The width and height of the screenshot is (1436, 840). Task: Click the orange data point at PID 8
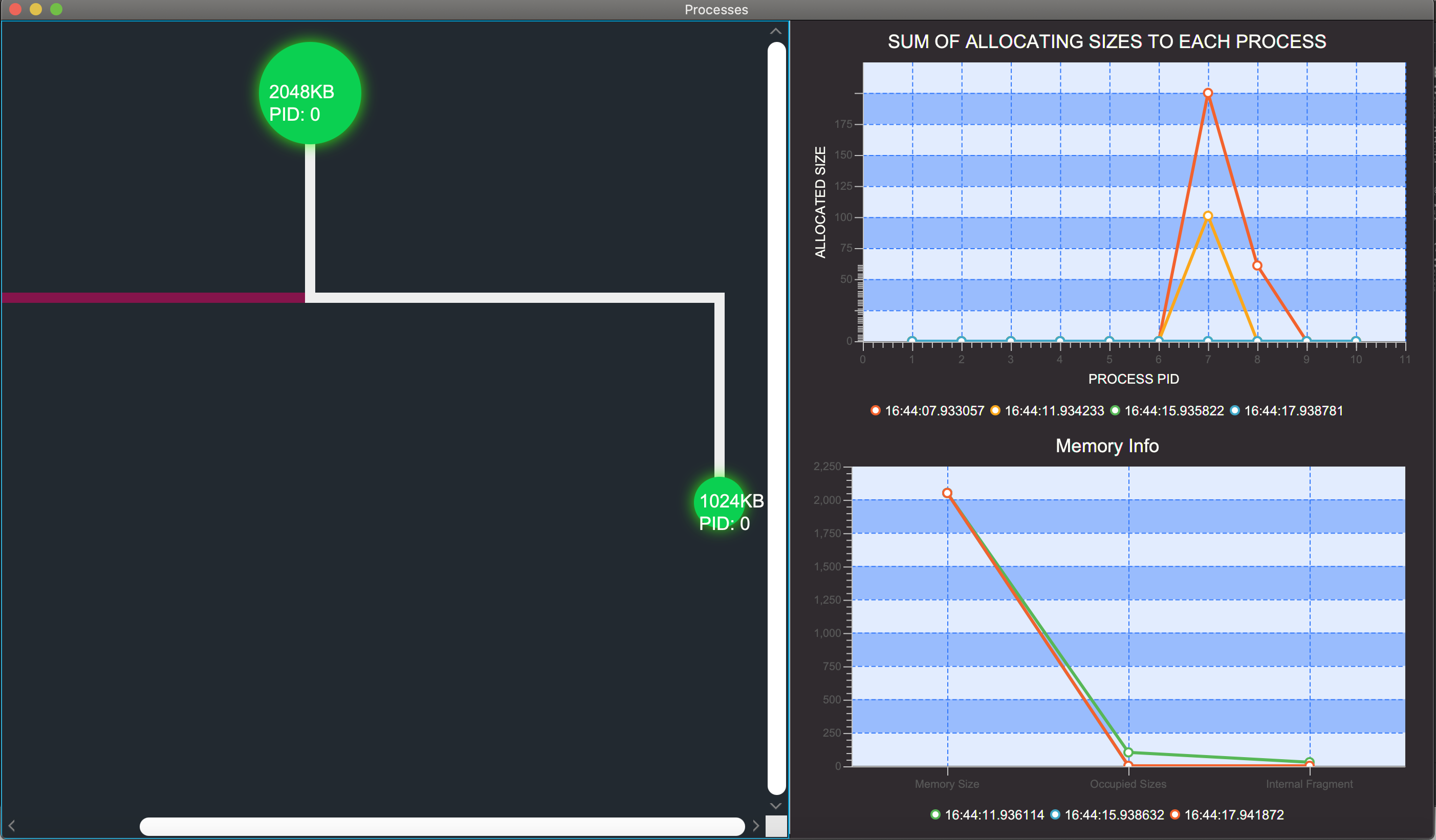click(1257, 266)
